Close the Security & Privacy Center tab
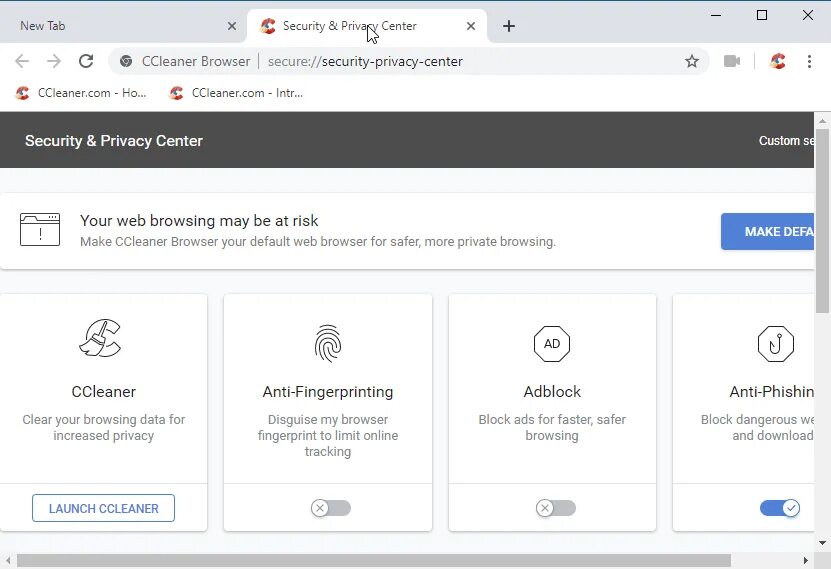Screen dimensions: 831x569 coord(471,26)
